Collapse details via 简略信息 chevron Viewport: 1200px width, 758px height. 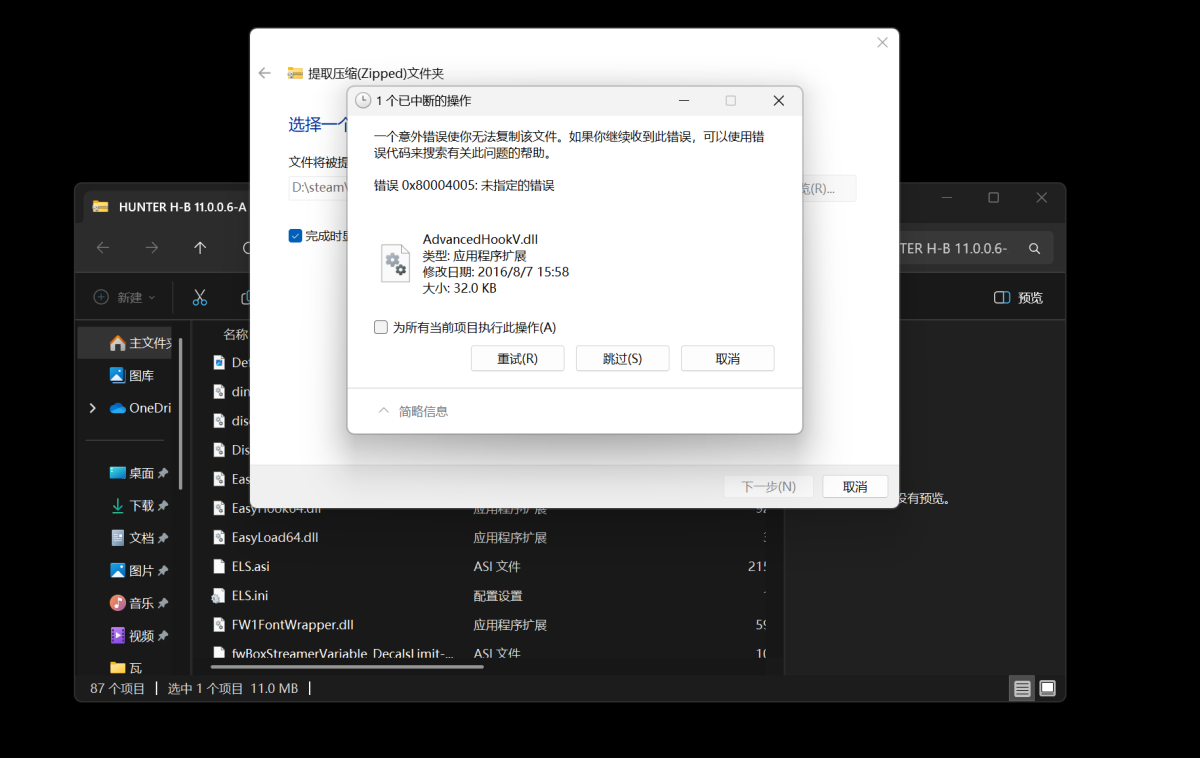383,411
